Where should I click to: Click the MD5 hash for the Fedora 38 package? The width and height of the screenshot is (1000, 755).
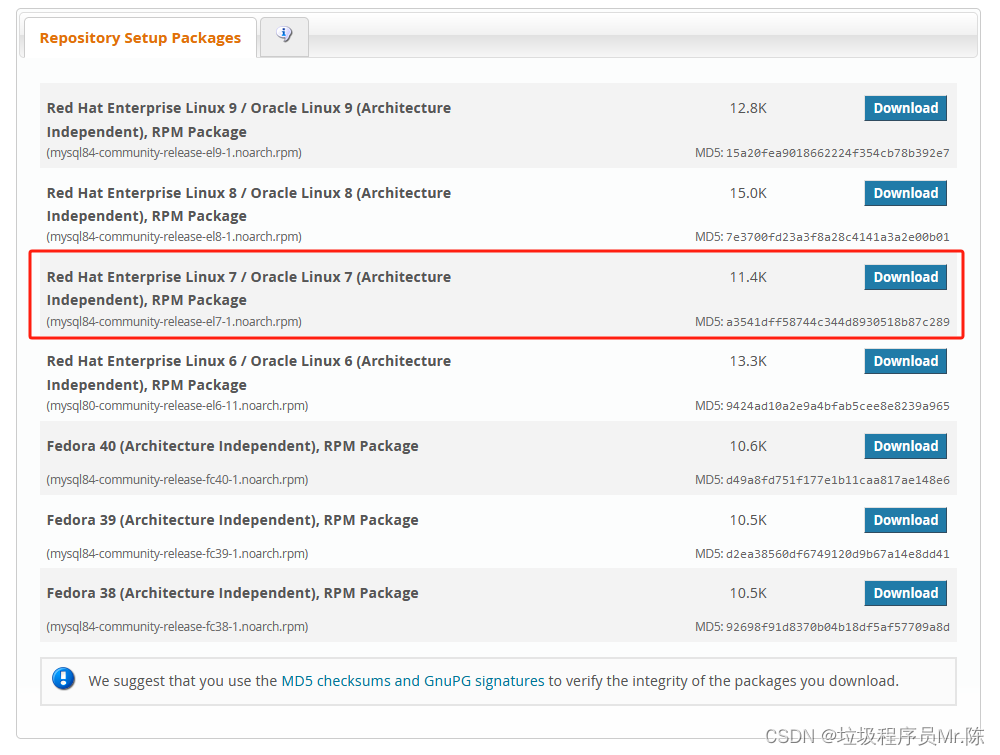click(837, 627)
